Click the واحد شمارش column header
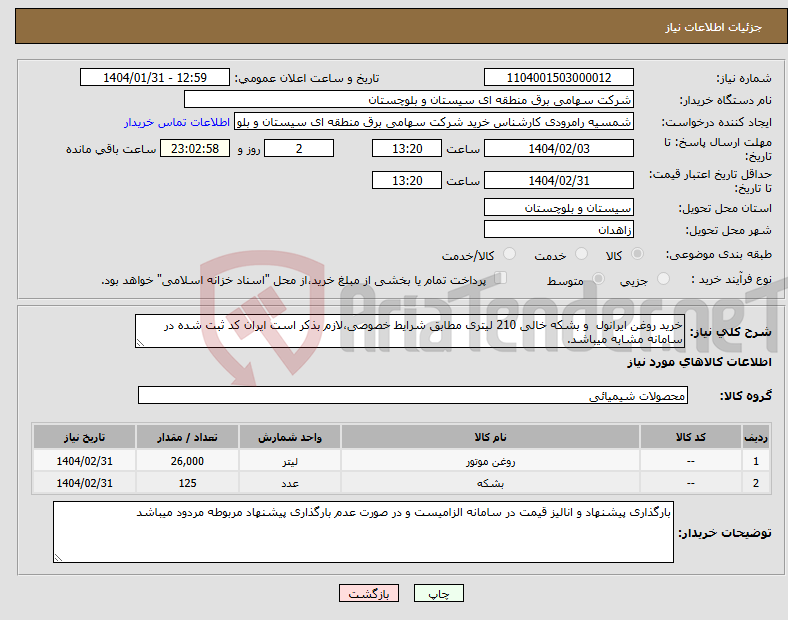788x620 pixels. pos(290,437)
